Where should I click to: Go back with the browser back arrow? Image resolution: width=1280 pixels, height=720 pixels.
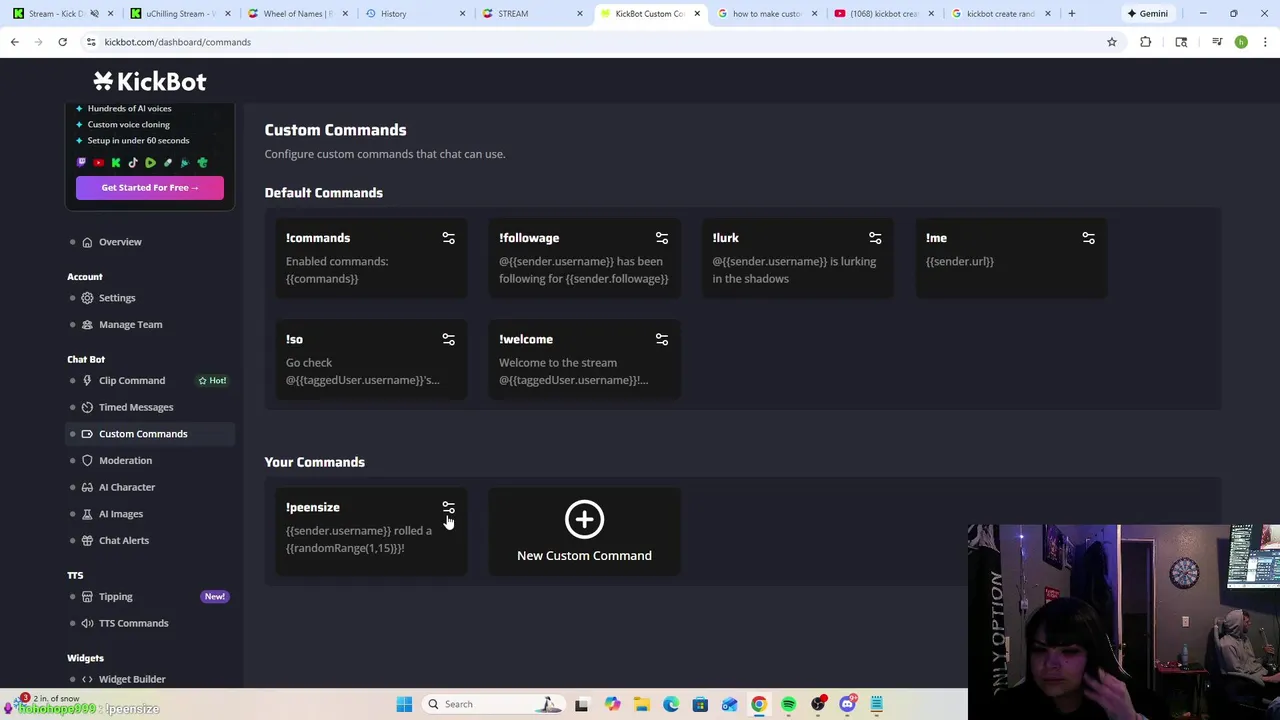coord(15,42)
